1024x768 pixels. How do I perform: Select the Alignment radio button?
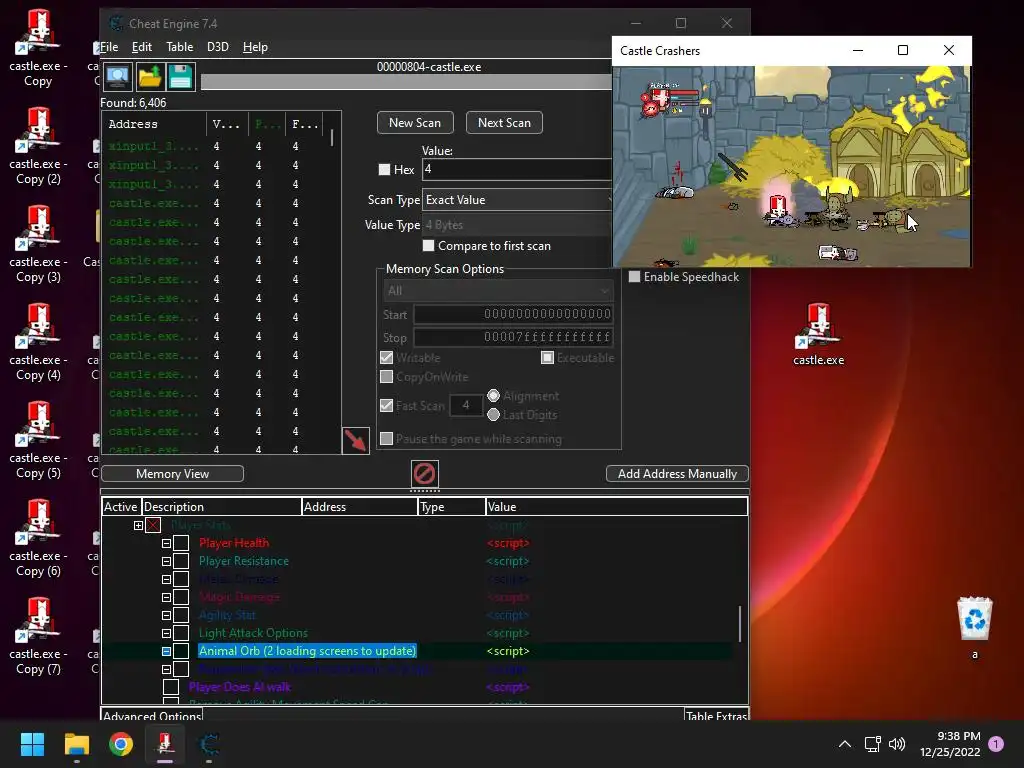point(494,396)
